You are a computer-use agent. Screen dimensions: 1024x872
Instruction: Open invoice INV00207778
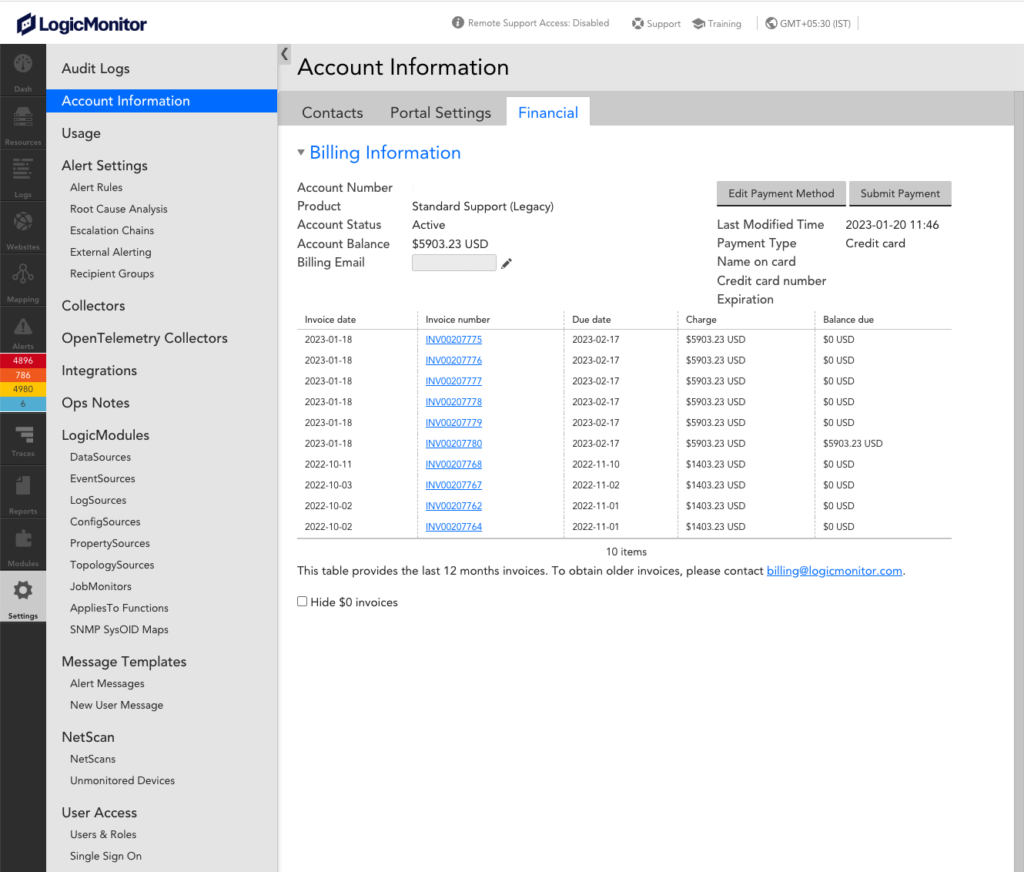pyautogui.click(x=453, y=402)
